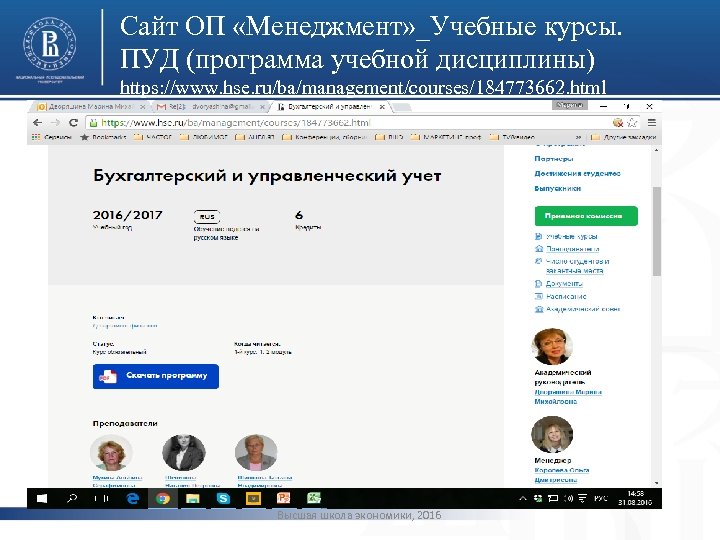Open the Число студентов и вакантные места link
The height and width of the screenshot is (540, 720).
[x=578, y=266]
